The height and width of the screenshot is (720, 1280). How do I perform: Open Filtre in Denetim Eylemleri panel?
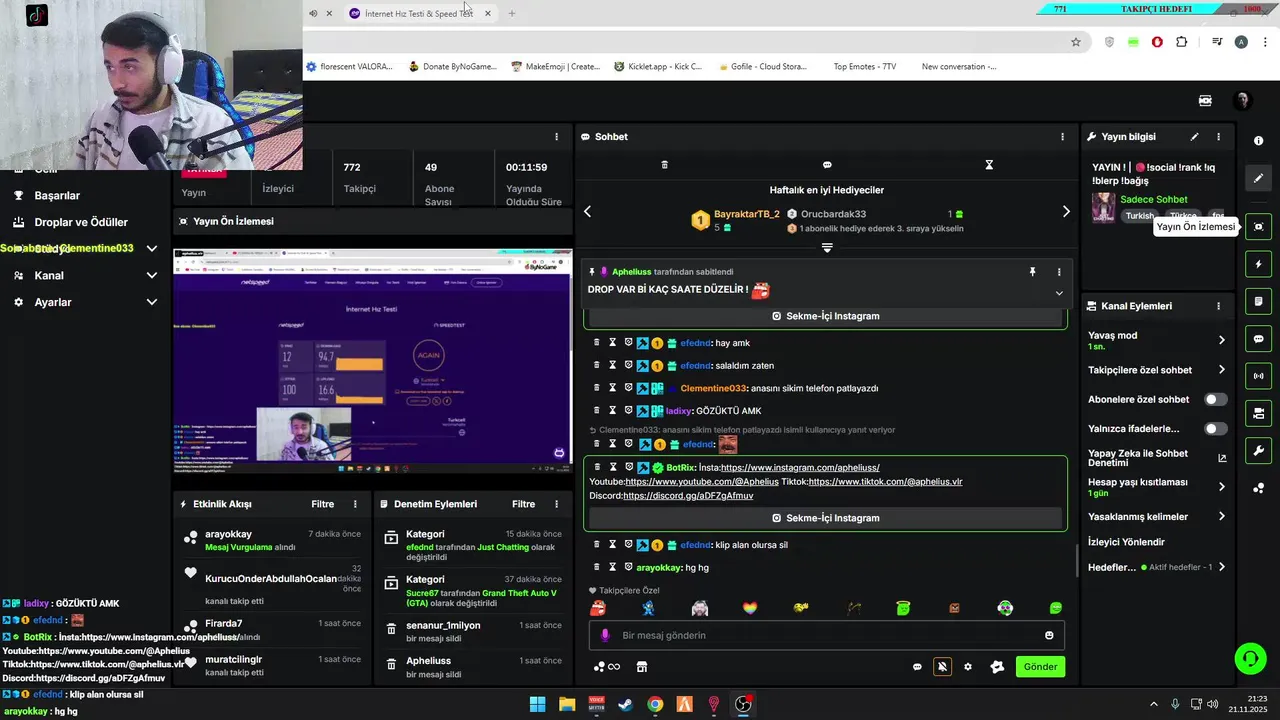click(524, 504)
